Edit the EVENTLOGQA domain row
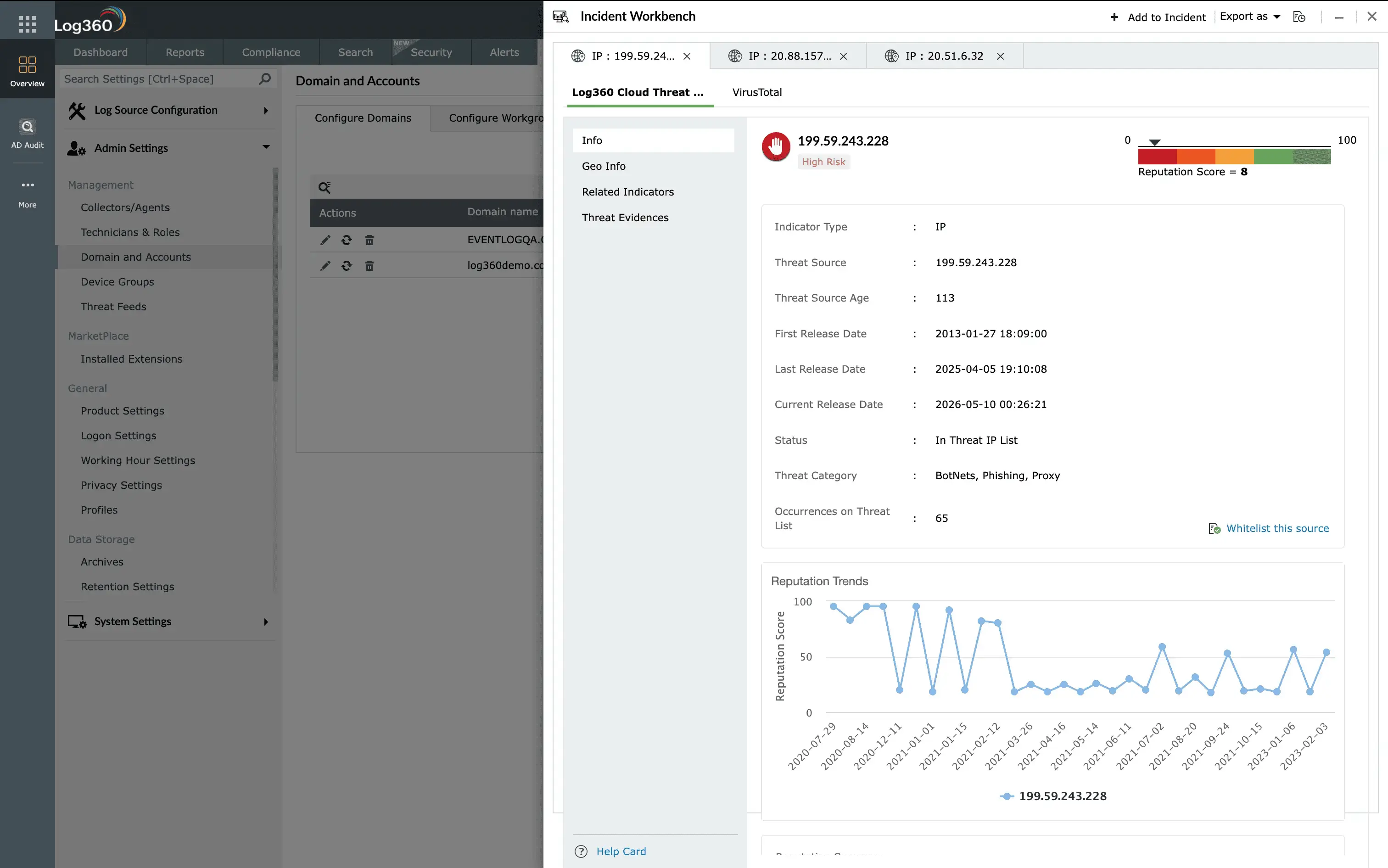 coord(325,240)
